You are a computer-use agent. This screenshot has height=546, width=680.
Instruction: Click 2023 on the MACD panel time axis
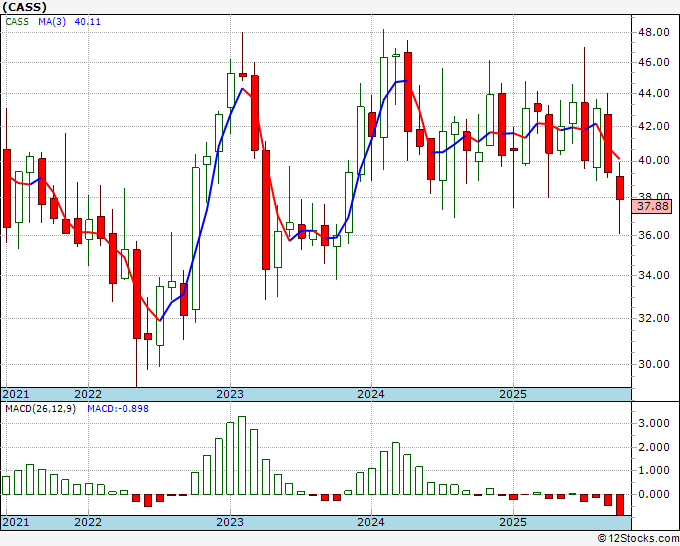click(230, 522)
